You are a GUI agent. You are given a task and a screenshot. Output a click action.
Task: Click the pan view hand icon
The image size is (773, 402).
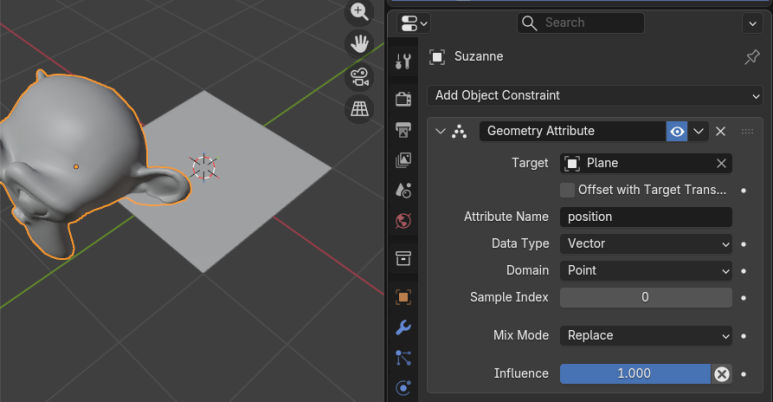tap(359, 44)
